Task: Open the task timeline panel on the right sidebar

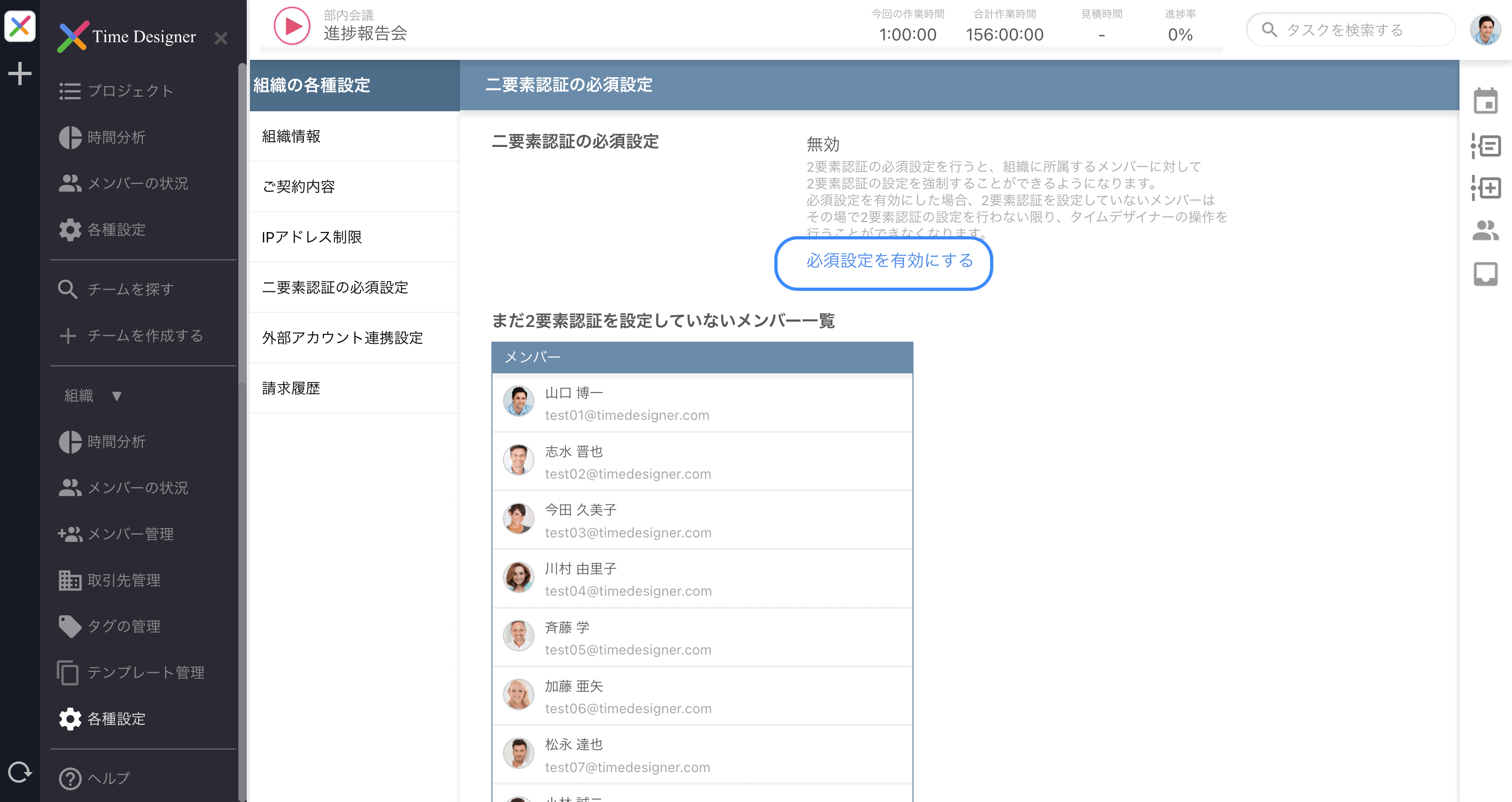Action: pos(1486,146)
